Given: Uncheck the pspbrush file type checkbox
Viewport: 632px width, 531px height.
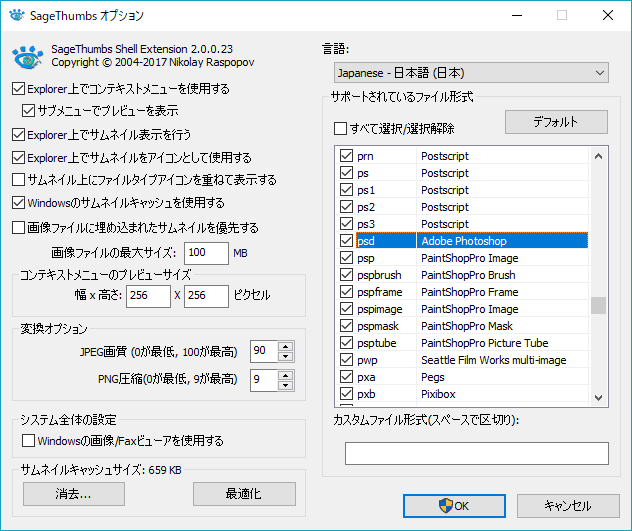Looking at the screenshot, I should pyautogui.click(x=346, y=275).
